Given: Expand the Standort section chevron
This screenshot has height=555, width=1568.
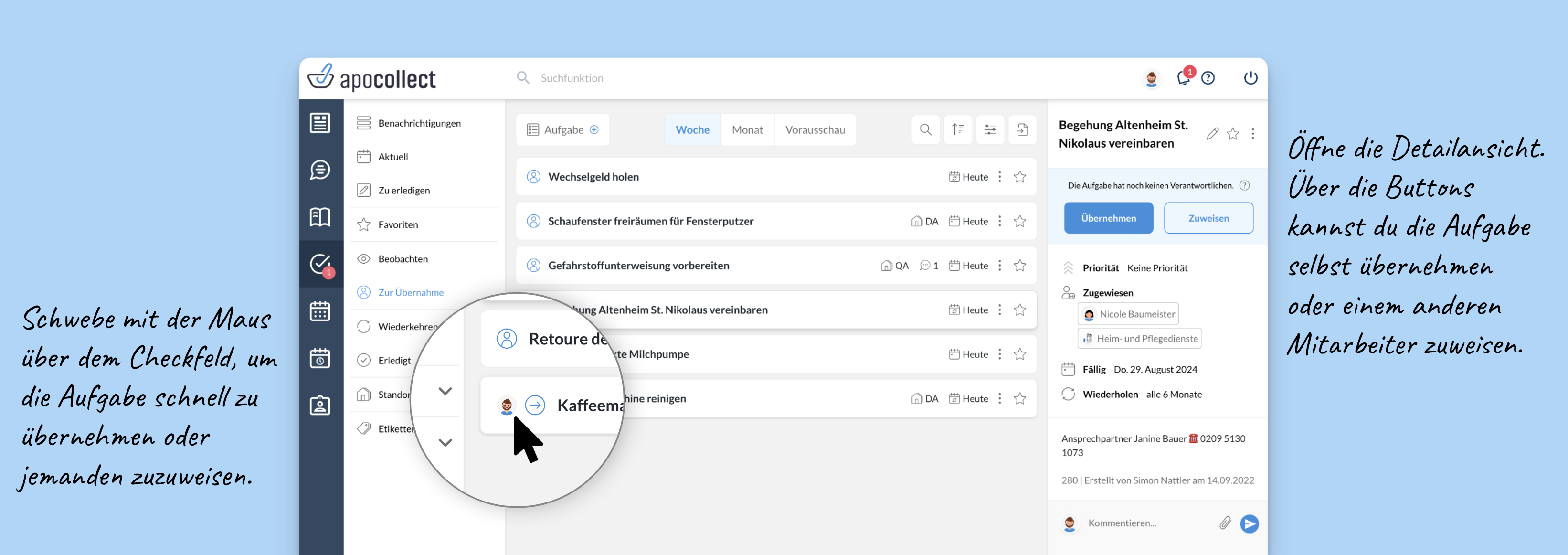Looking at the screenshot, I should coord(445,391).
